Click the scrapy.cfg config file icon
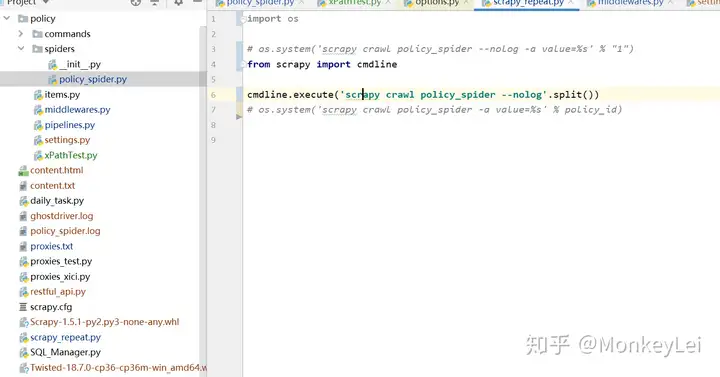 (23, 307)
